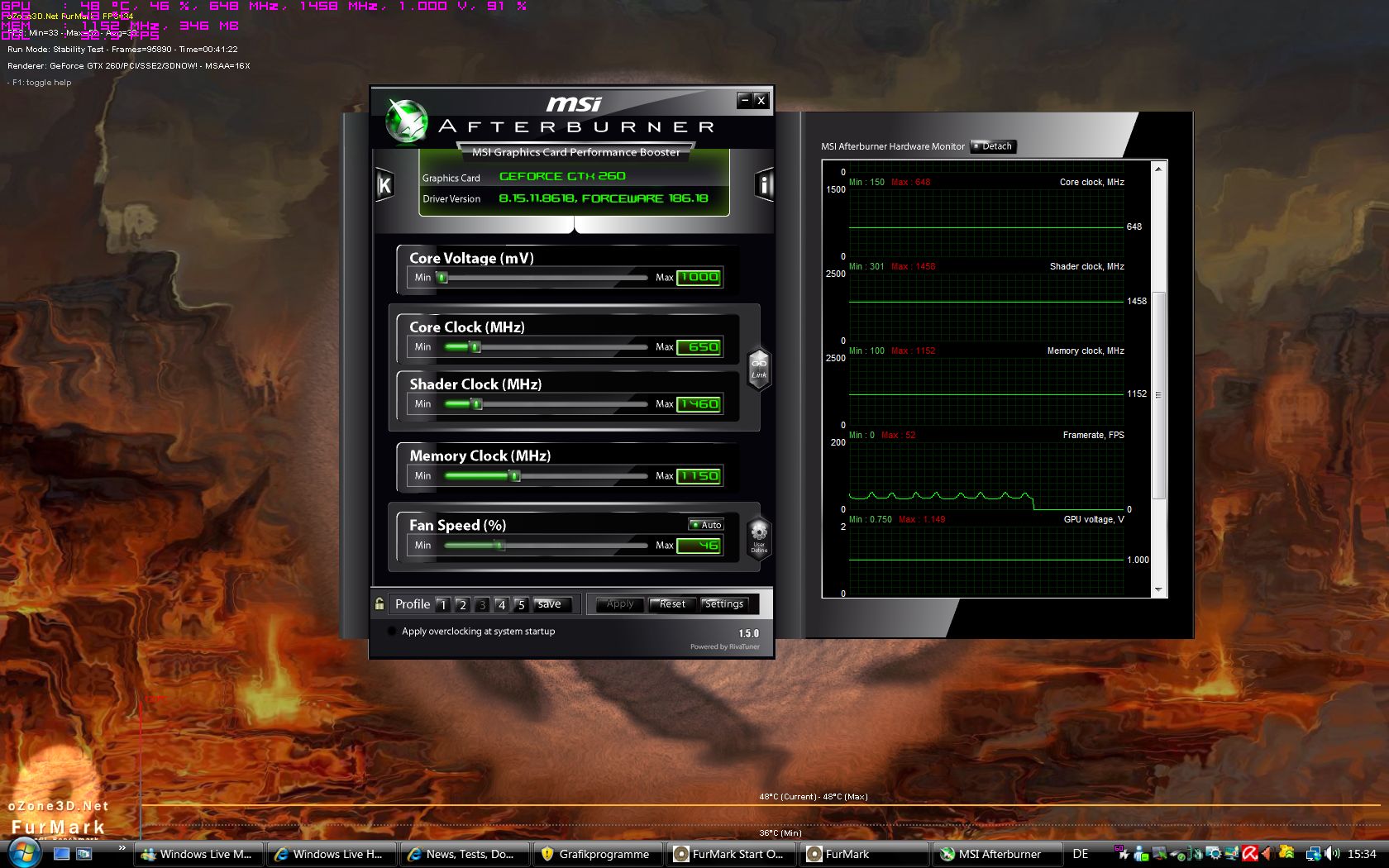Enable Apply overclocking at system startup
The width and height of the screenshot is (1389, 868).
pyautogui.click(x=391, y=632)
